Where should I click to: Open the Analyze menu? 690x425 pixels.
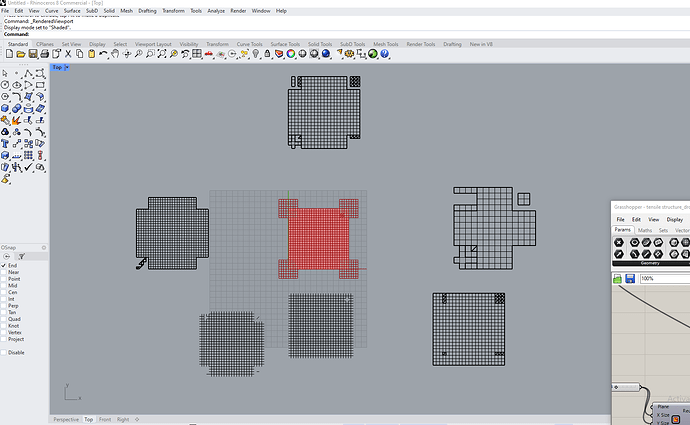click(x=216, y=11)
